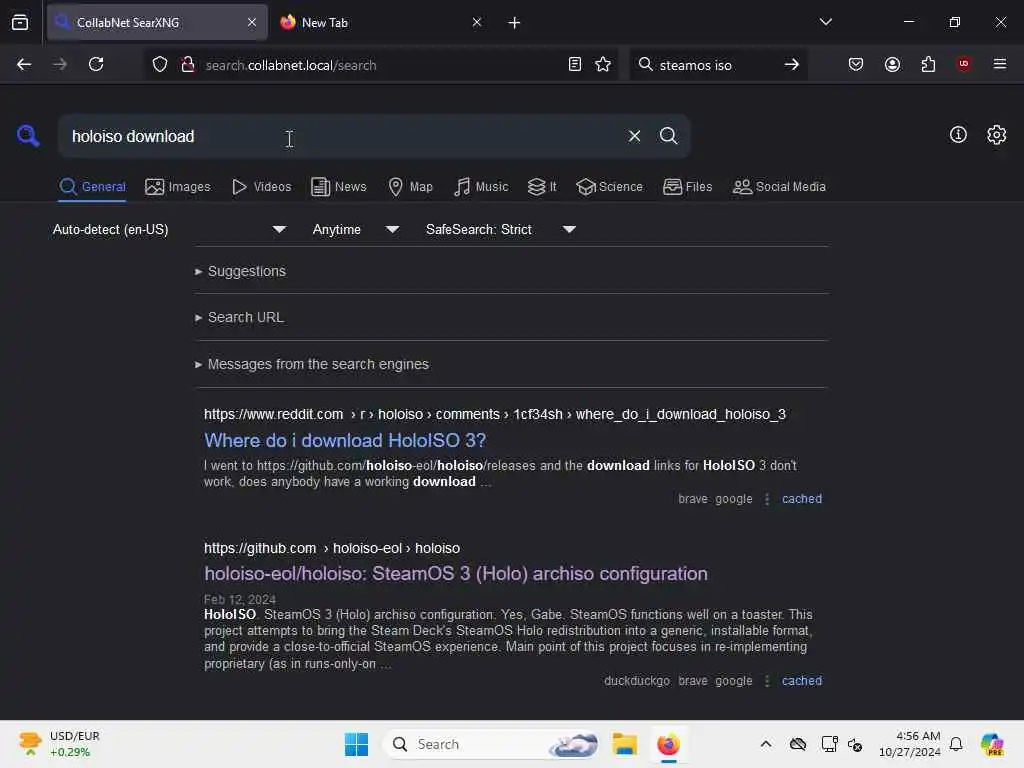Click into the holoiso download search field
Screen dimensions: 1024x768
[x=340, y=136]
